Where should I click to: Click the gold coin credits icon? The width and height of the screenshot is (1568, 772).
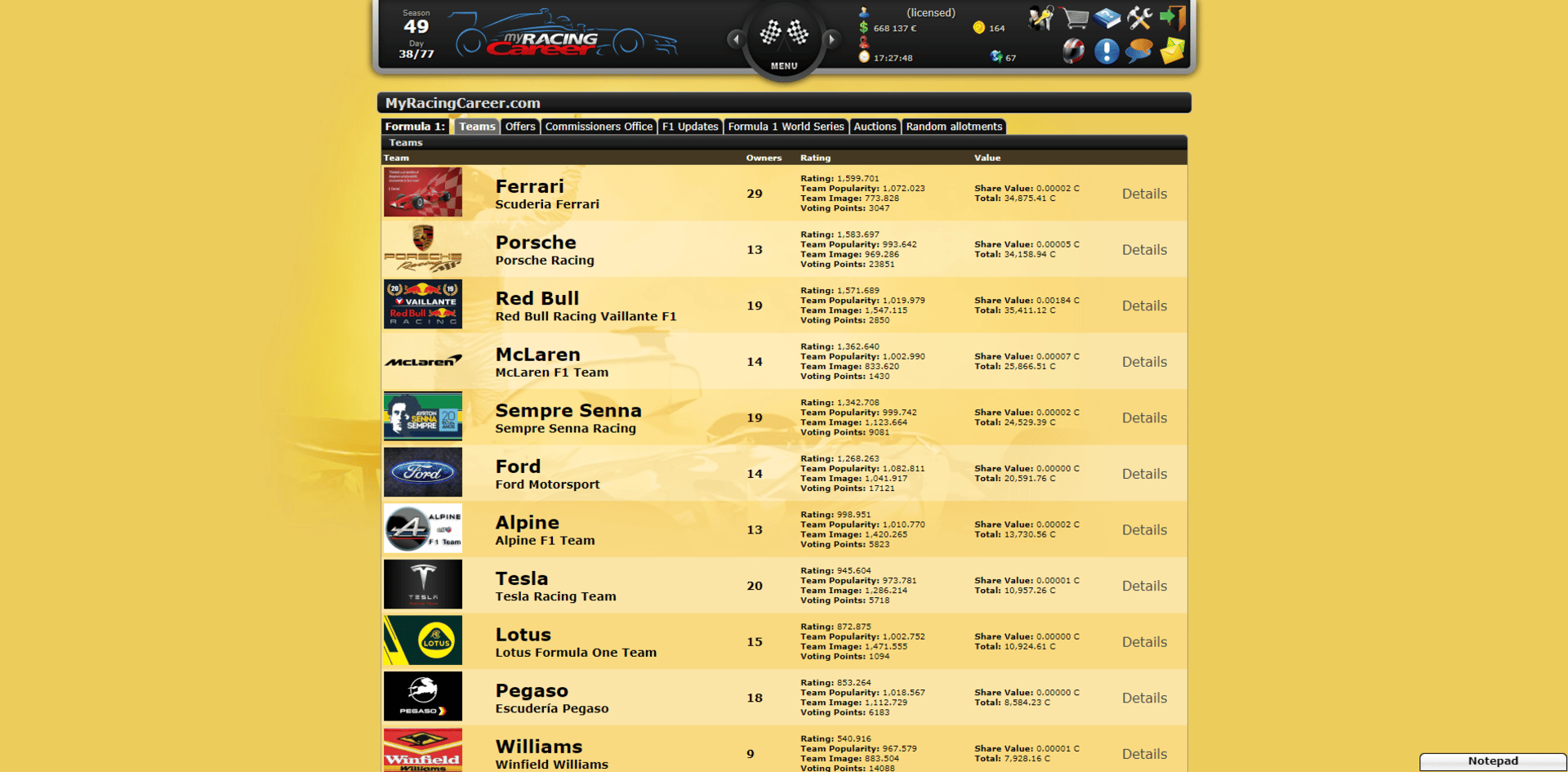(x=978, y=28)
